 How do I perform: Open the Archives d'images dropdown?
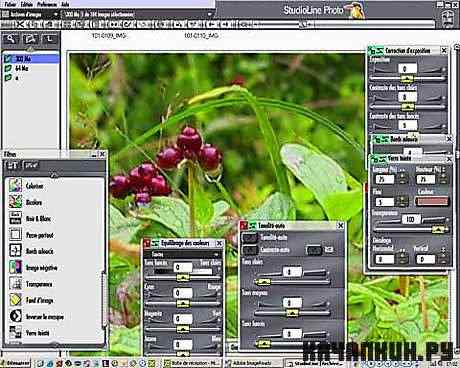[30, 14]
